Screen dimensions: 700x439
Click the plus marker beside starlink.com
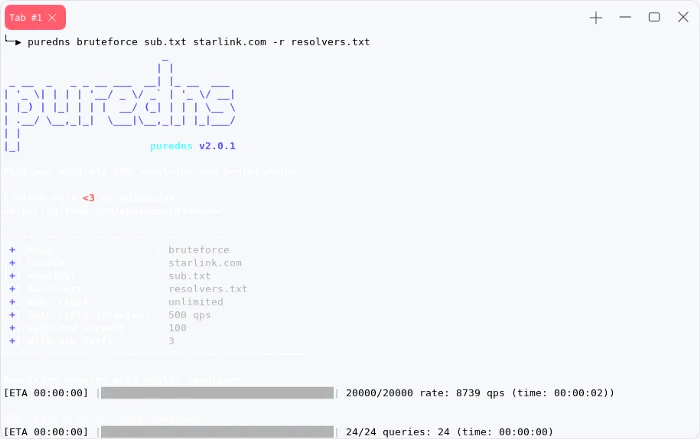12,263
